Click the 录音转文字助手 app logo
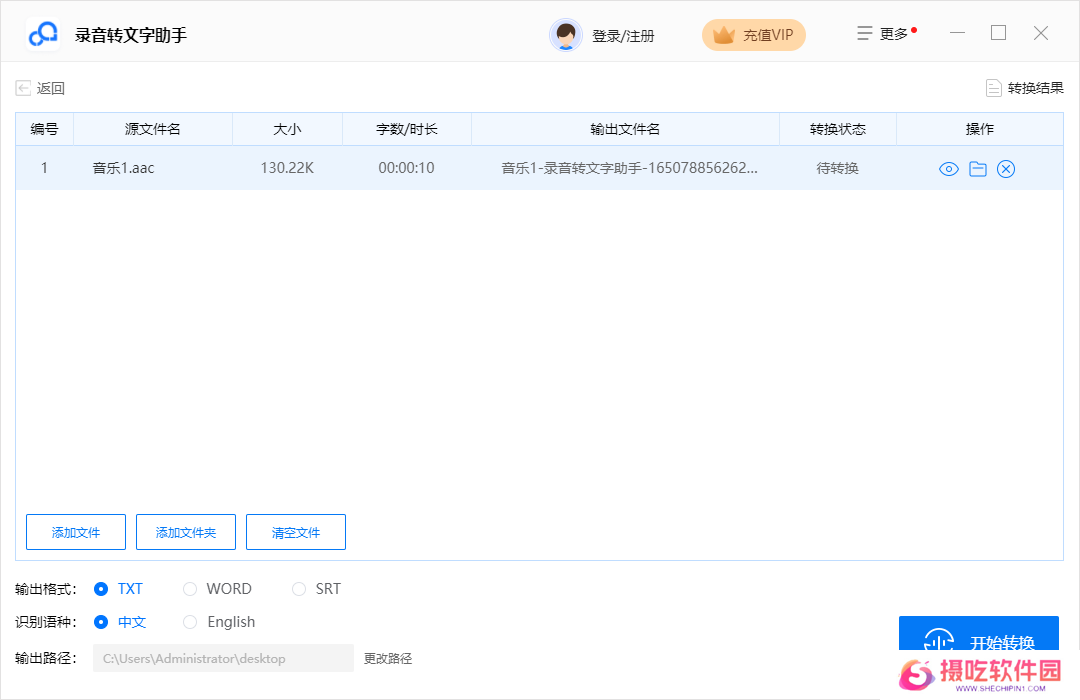This screenshot has height=700, width=1080. 43,34
